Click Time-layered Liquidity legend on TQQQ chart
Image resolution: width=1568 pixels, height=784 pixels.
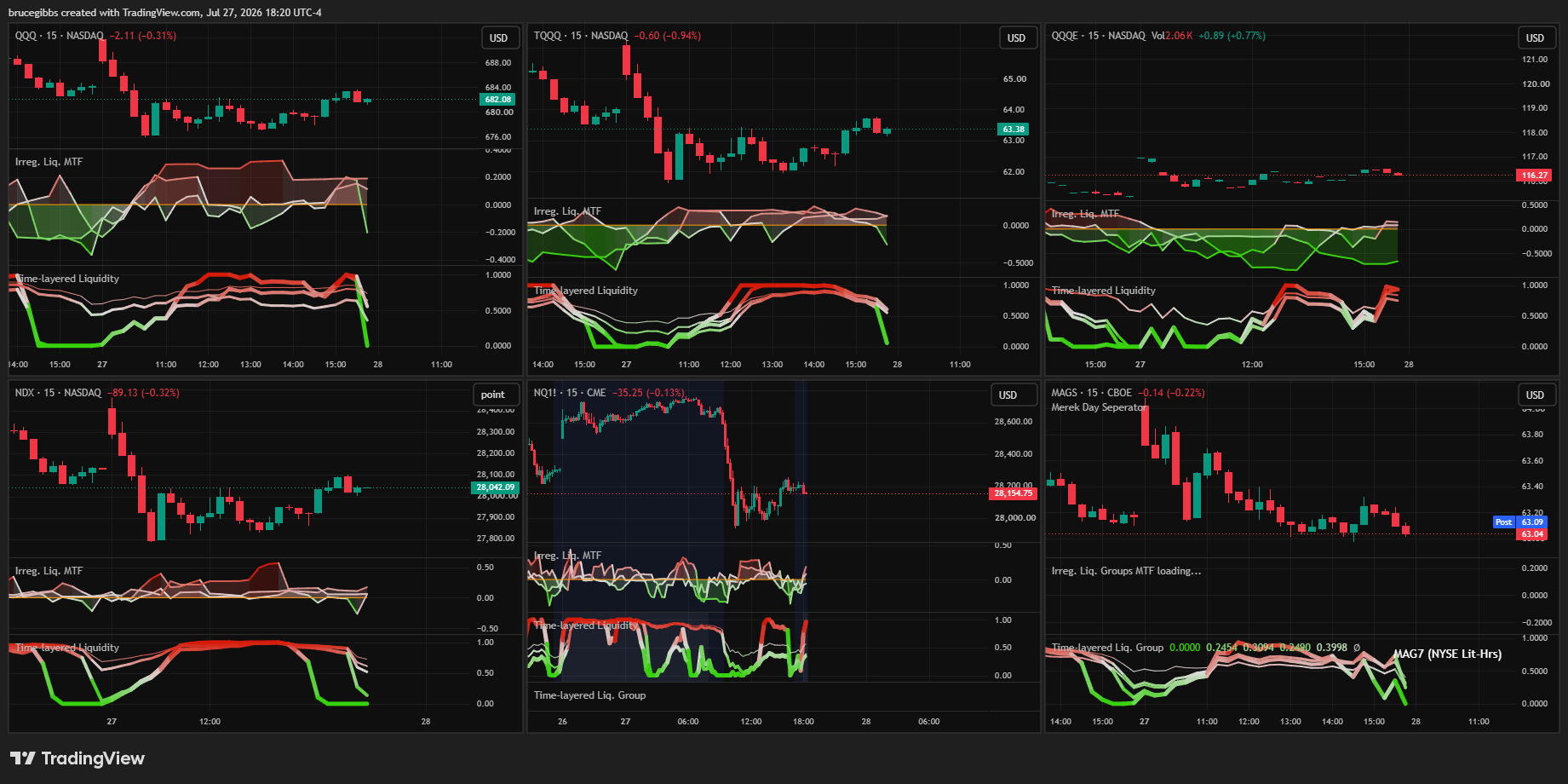point(585,291)
